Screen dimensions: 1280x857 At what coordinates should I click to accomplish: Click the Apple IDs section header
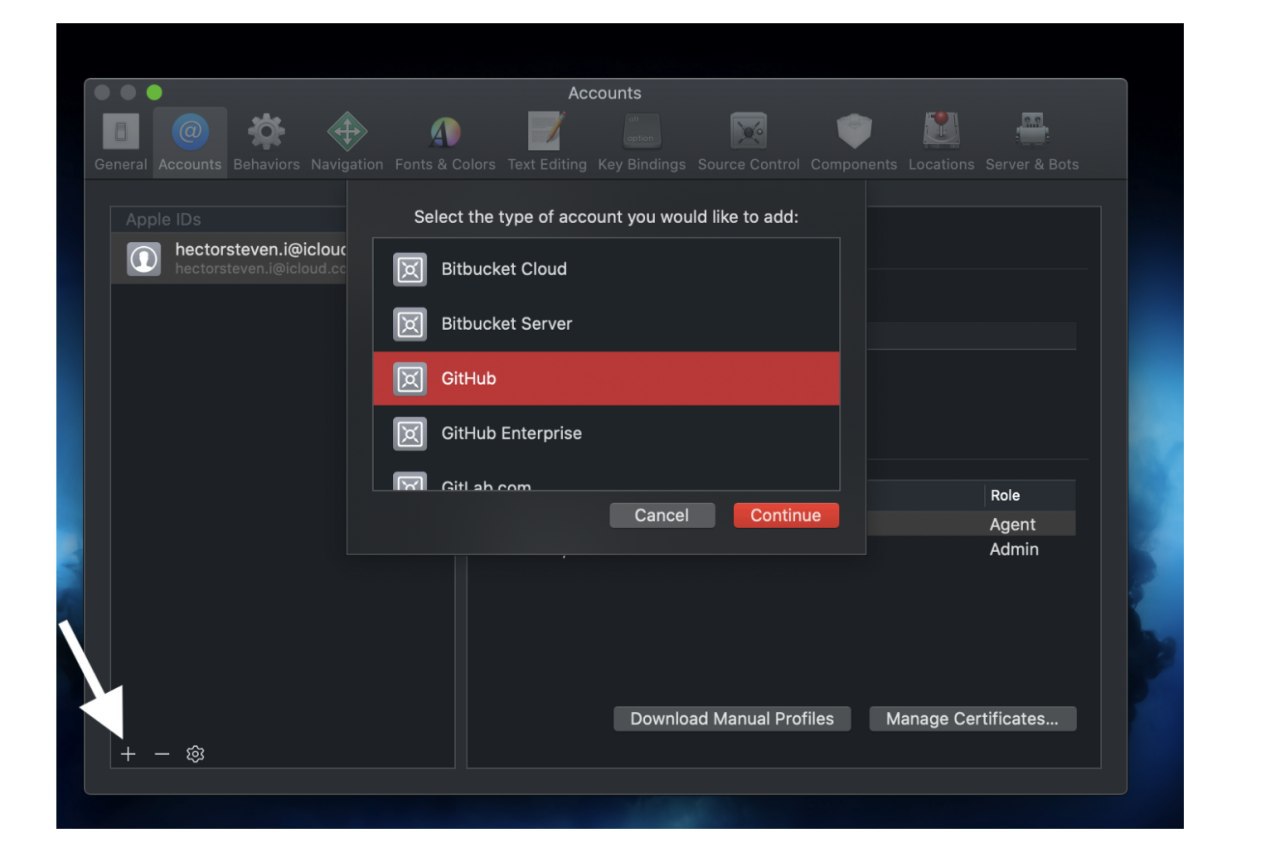[x=163, y=220]
